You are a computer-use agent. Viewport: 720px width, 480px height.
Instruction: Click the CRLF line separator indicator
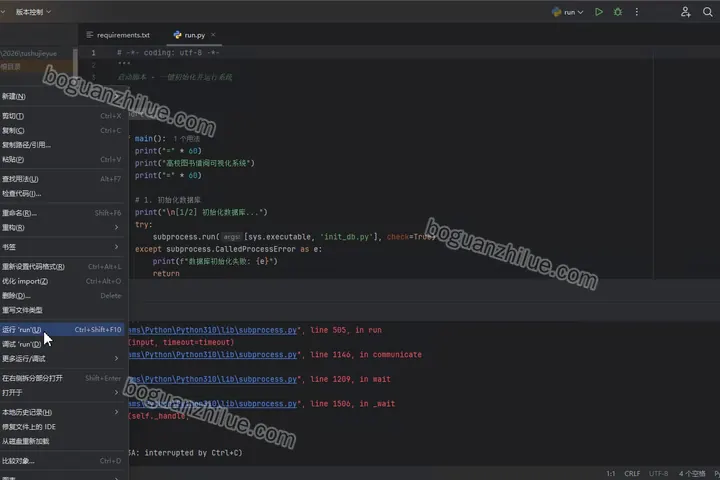tap(632, 474)
